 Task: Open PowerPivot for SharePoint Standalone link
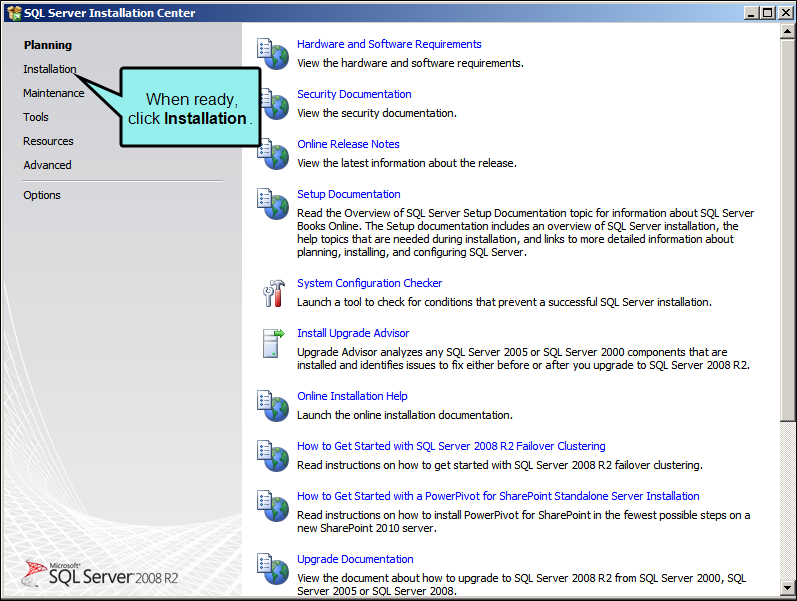pyautogui.click(x=498, y=496)
